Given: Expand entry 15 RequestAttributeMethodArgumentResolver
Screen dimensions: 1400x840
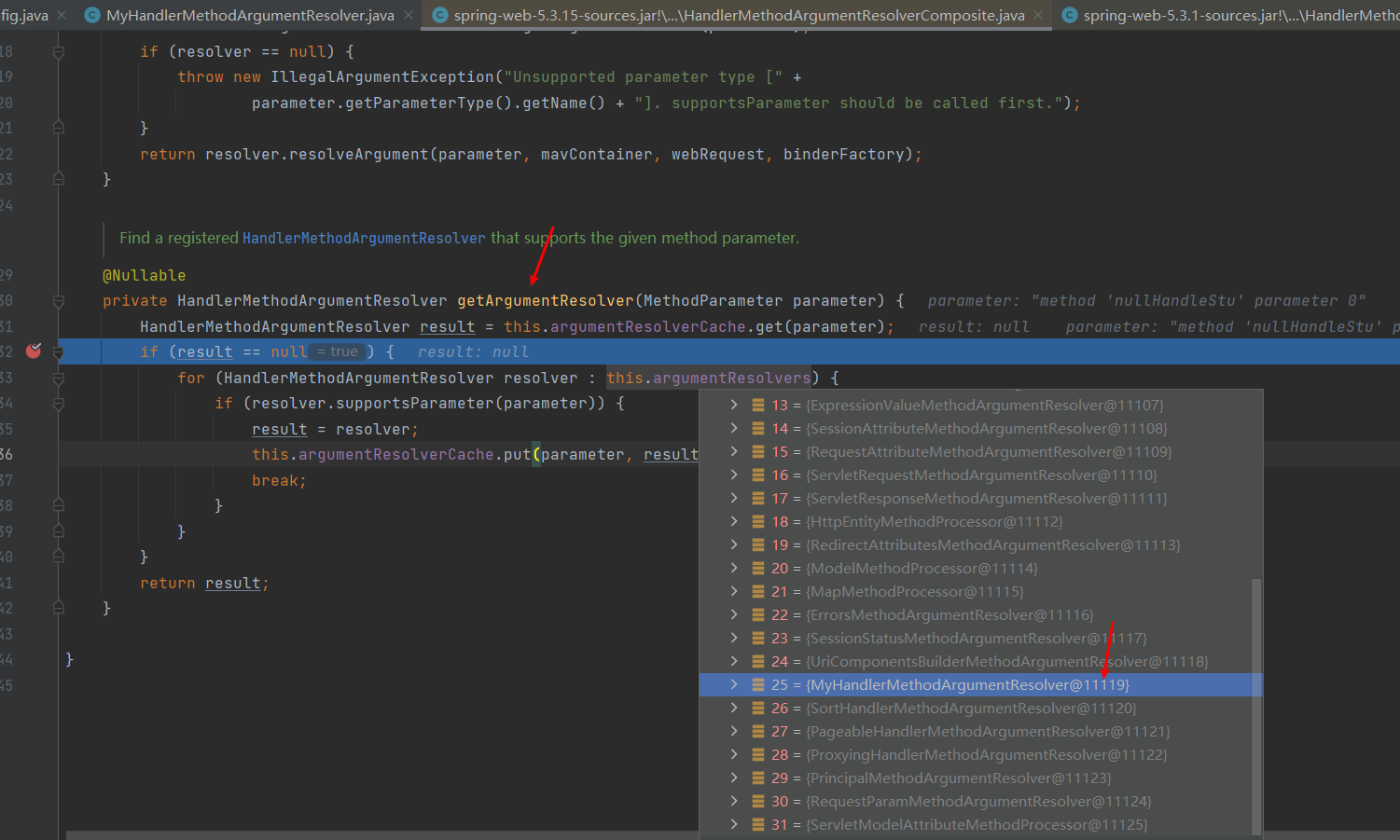Looking at the screenshot, I should (x=734, y=451).
